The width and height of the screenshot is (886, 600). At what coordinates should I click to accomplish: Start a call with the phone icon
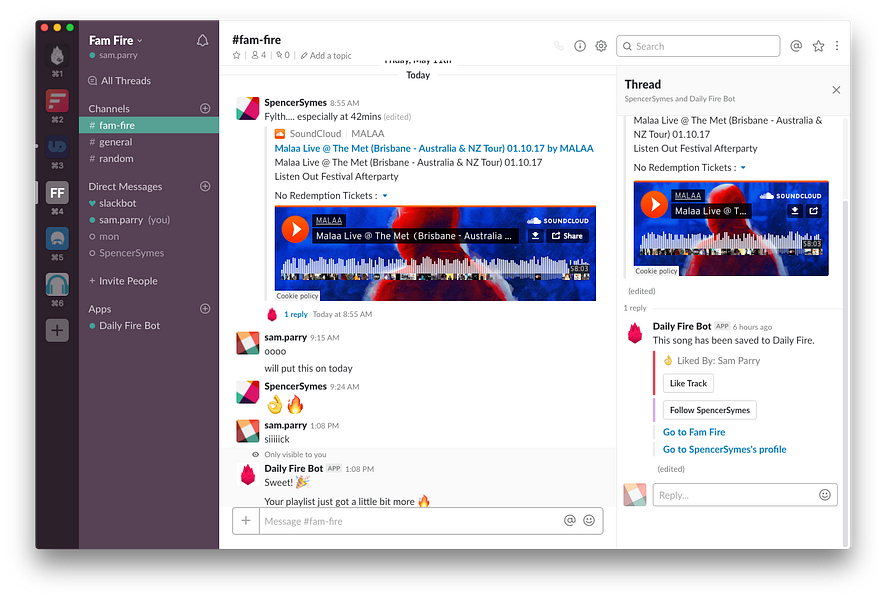point(559,46)
